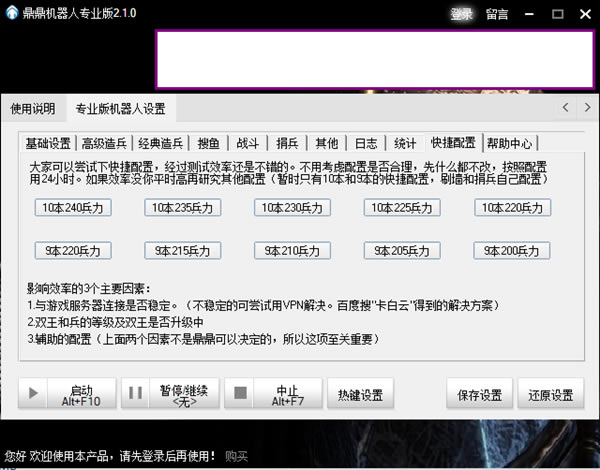Image resolution: width=600 pixels, height=470 pixels.
Task: Open the 登录 login link in title bar
Action: (x=461, y=14)
